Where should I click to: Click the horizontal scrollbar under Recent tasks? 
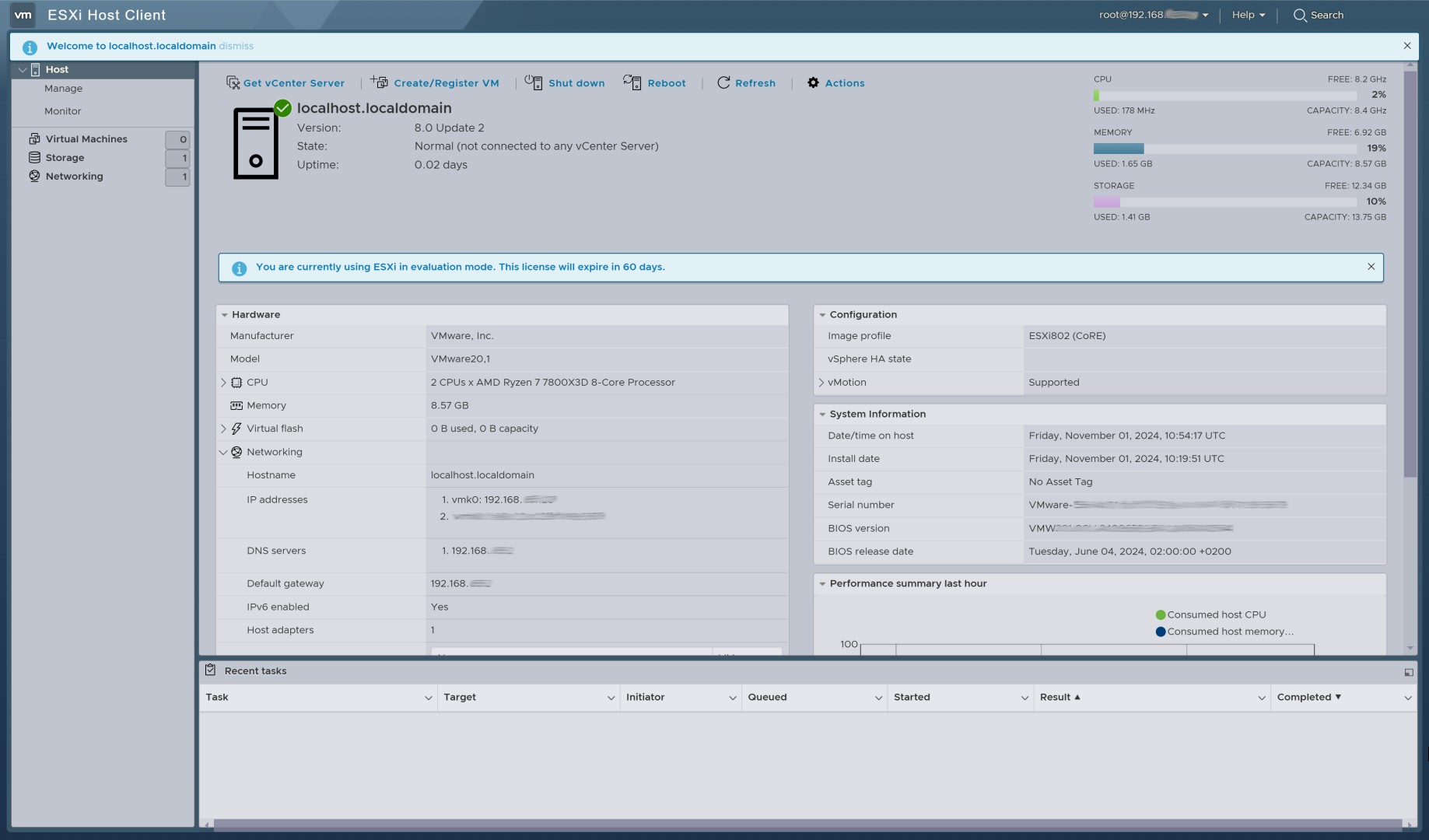[807, 824]
